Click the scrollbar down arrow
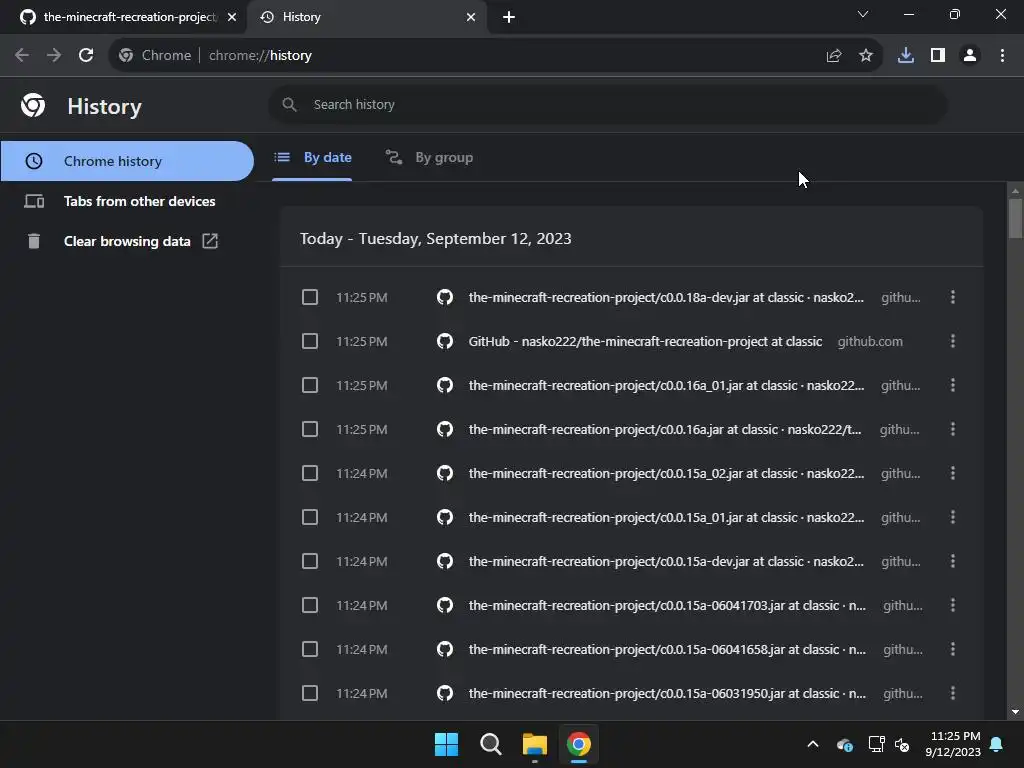The width and height of the screenshot is (1024, 768). pos(1015,712)
